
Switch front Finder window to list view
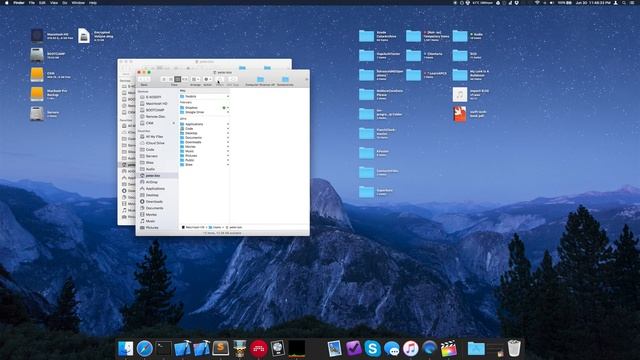point(171,79)
